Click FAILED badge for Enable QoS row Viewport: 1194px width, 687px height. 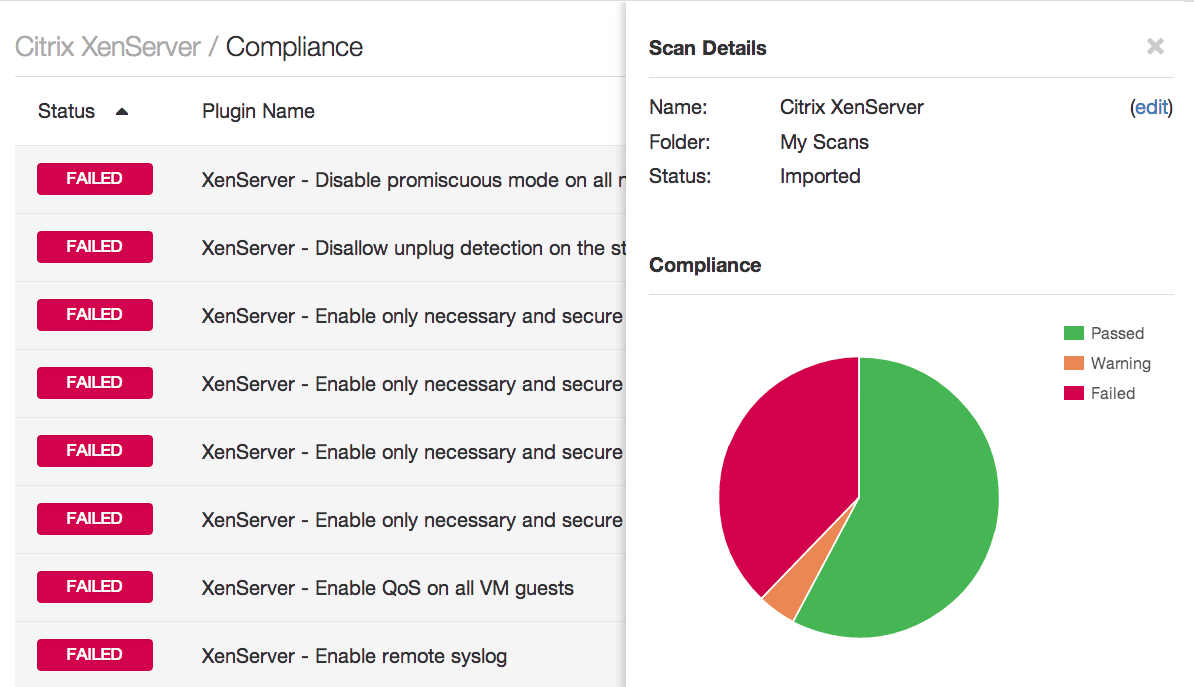[95, 587]
